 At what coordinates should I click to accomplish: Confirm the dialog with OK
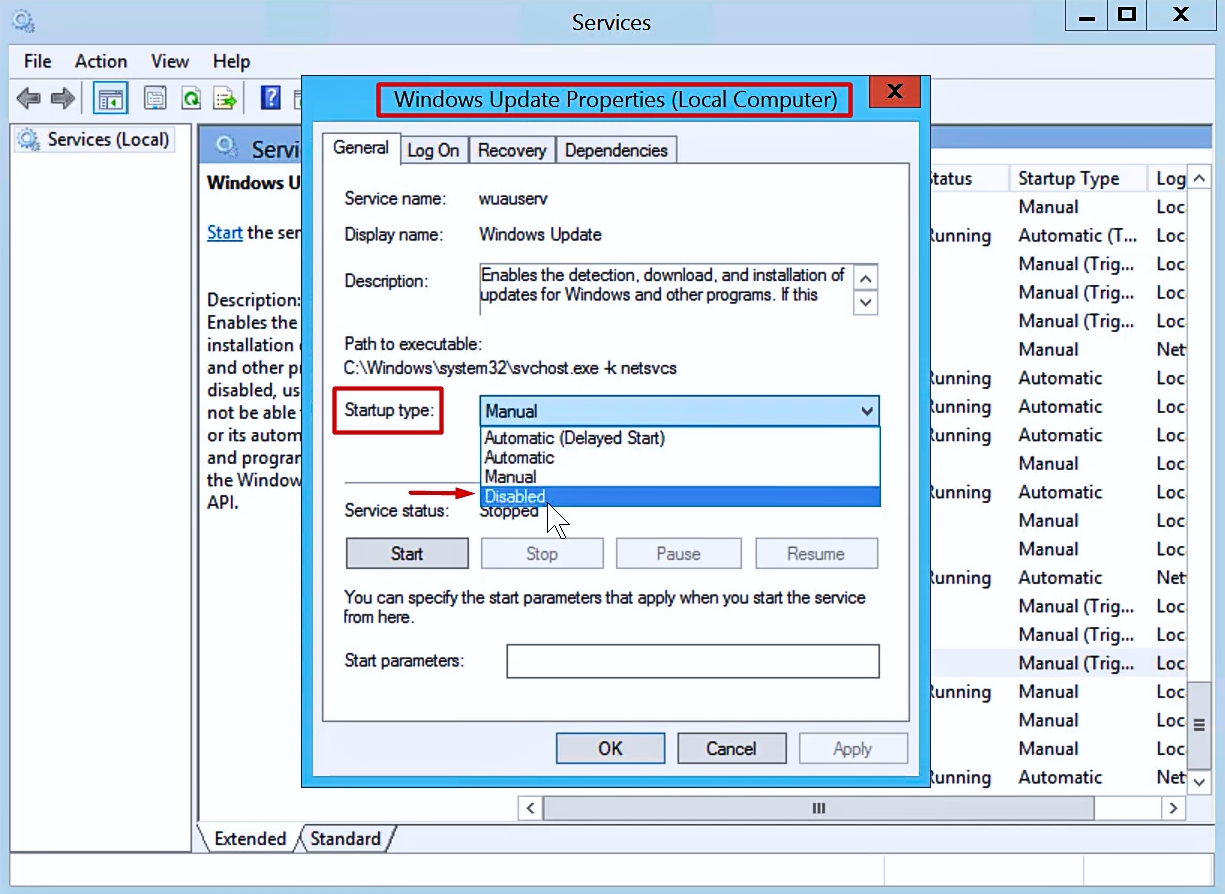tap(611, 749)
